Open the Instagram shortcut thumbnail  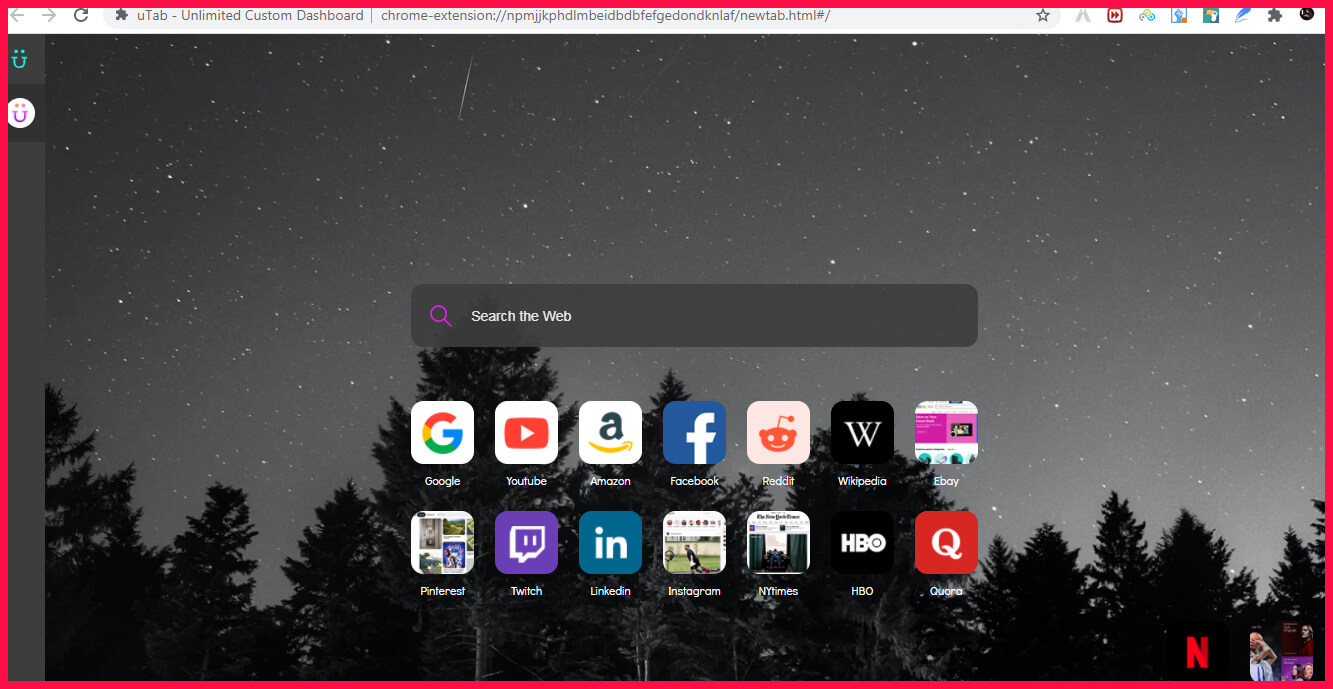coord(694,542)
